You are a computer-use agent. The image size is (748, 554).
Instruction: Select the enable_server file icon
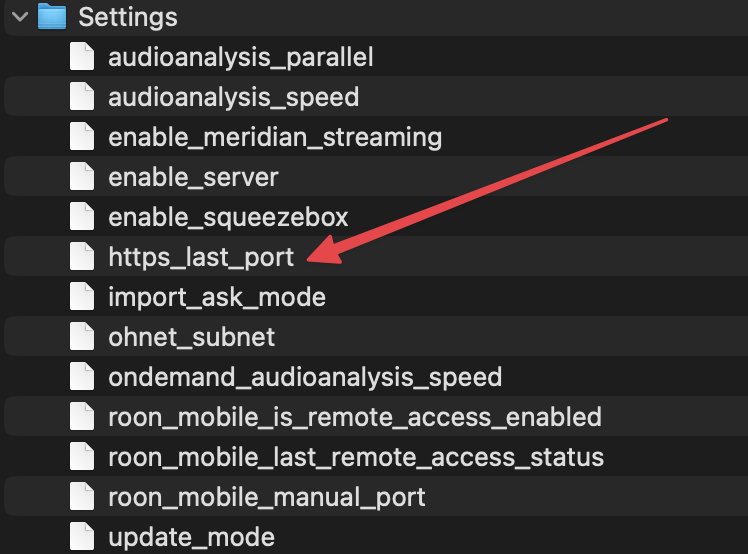(82, 177)
